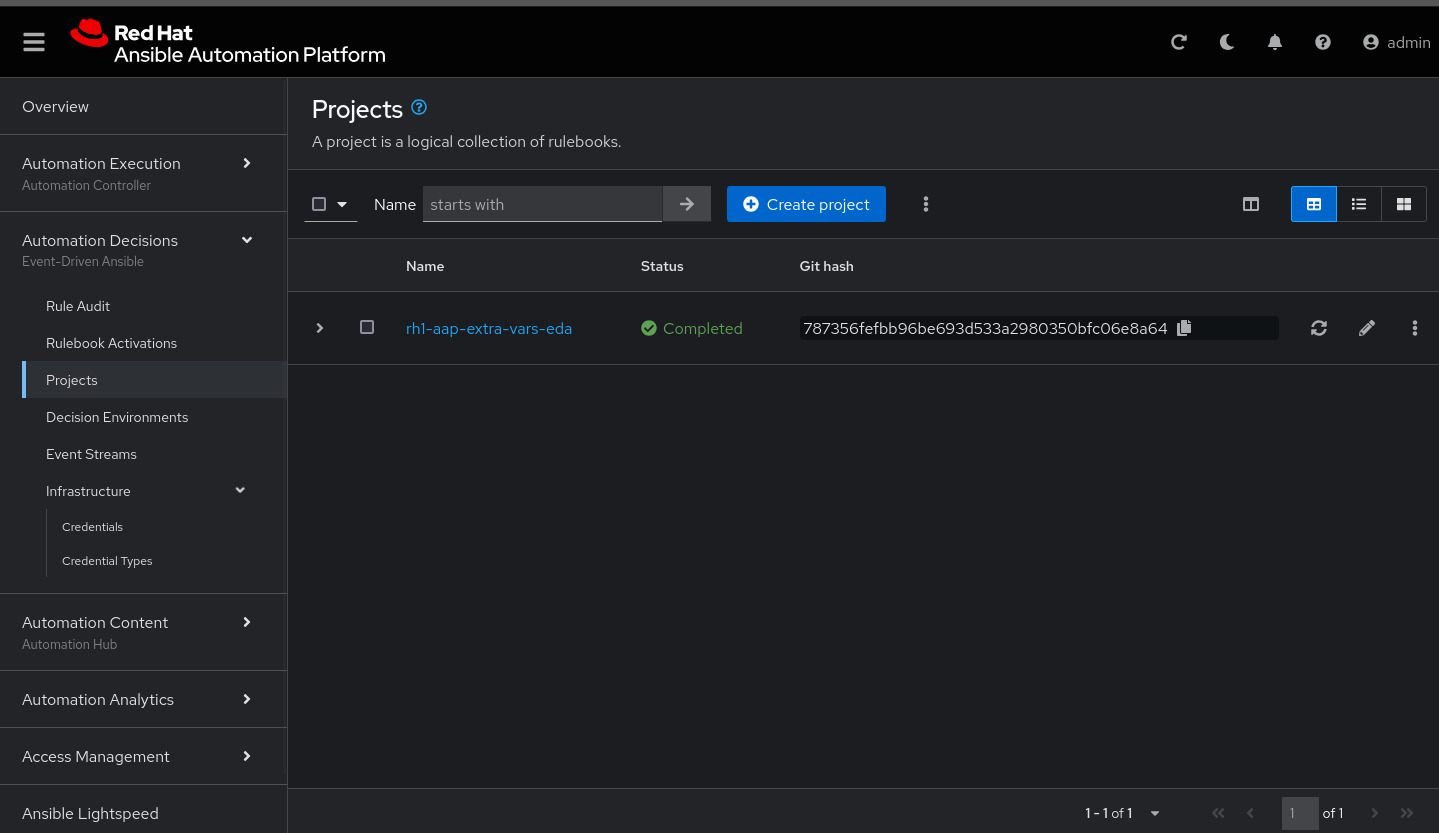The height and width of the screenshot is (833, 1439).
Task: Expand Automation Analytics section
Action: click(x=143, y=699)
